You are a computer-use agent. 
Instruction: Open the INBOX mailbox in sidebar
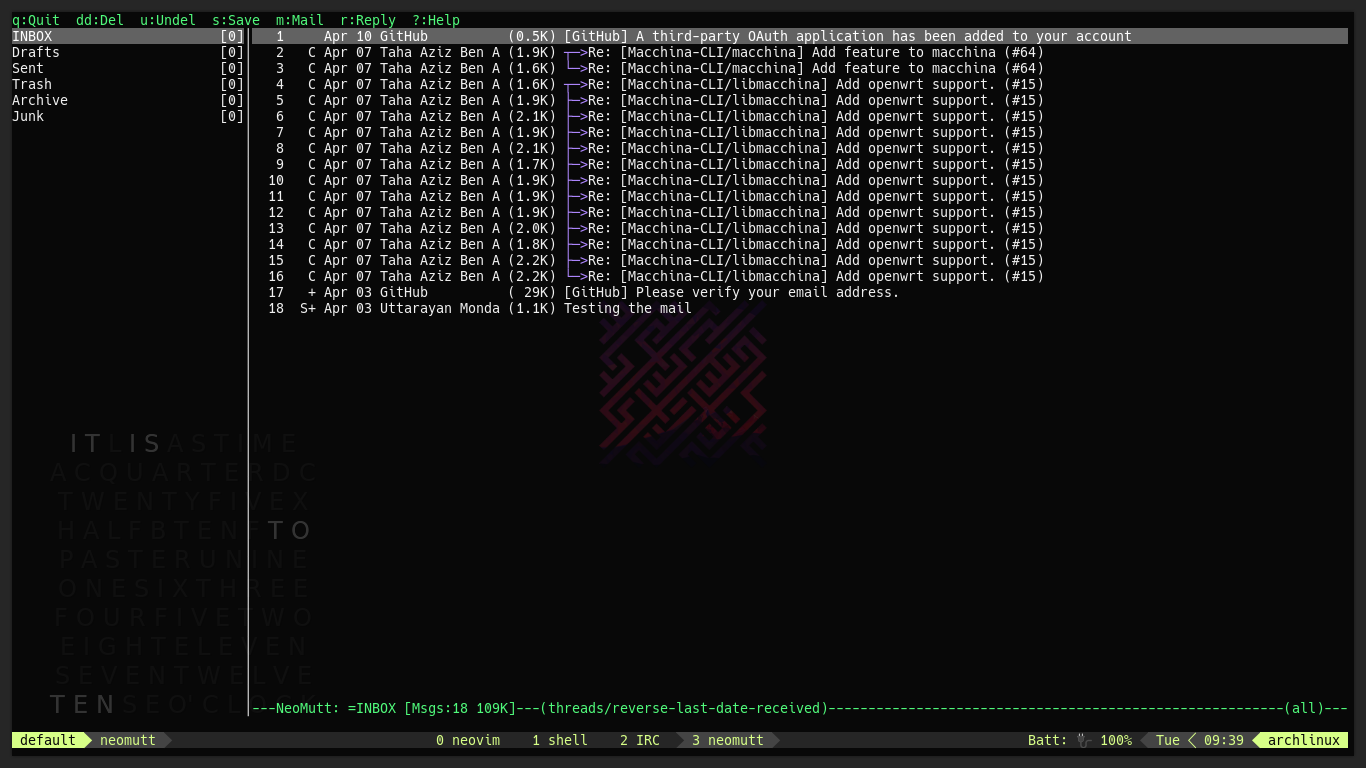coord(32,36)
